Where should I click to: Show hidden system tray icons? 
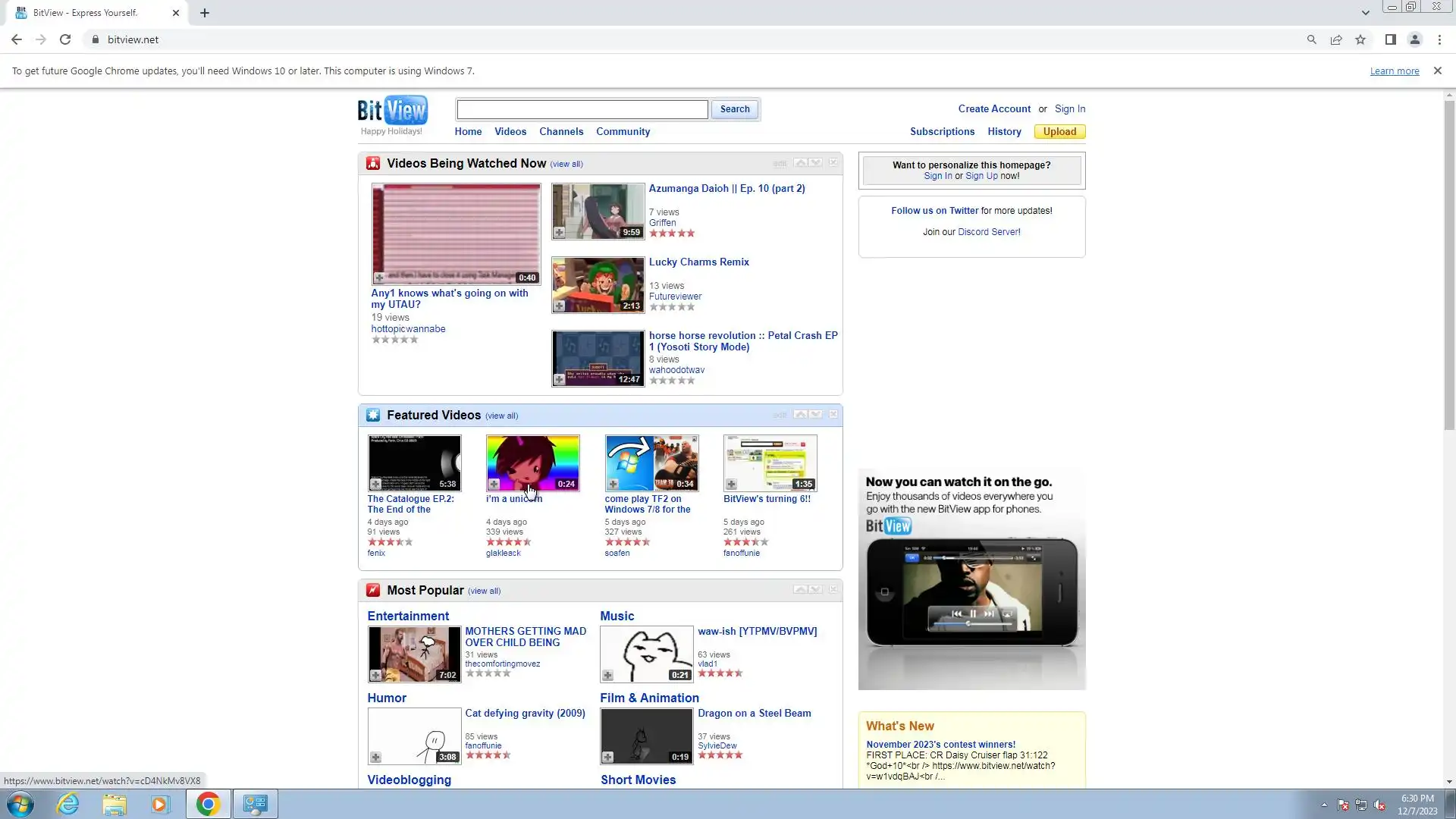(1324, 805)
